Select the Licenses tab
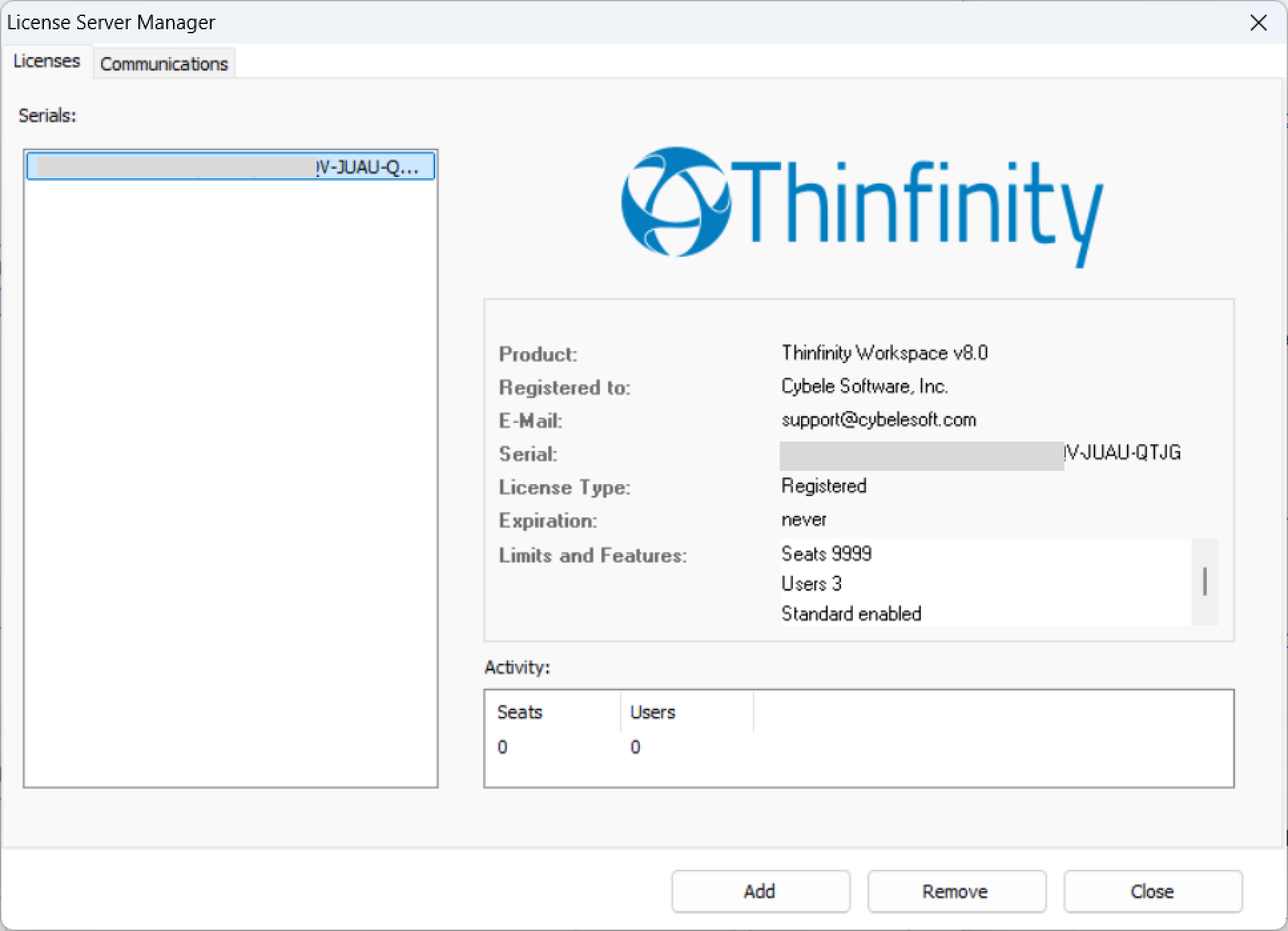The height and width of the screenshot is (931, 1288). point(47,61)
